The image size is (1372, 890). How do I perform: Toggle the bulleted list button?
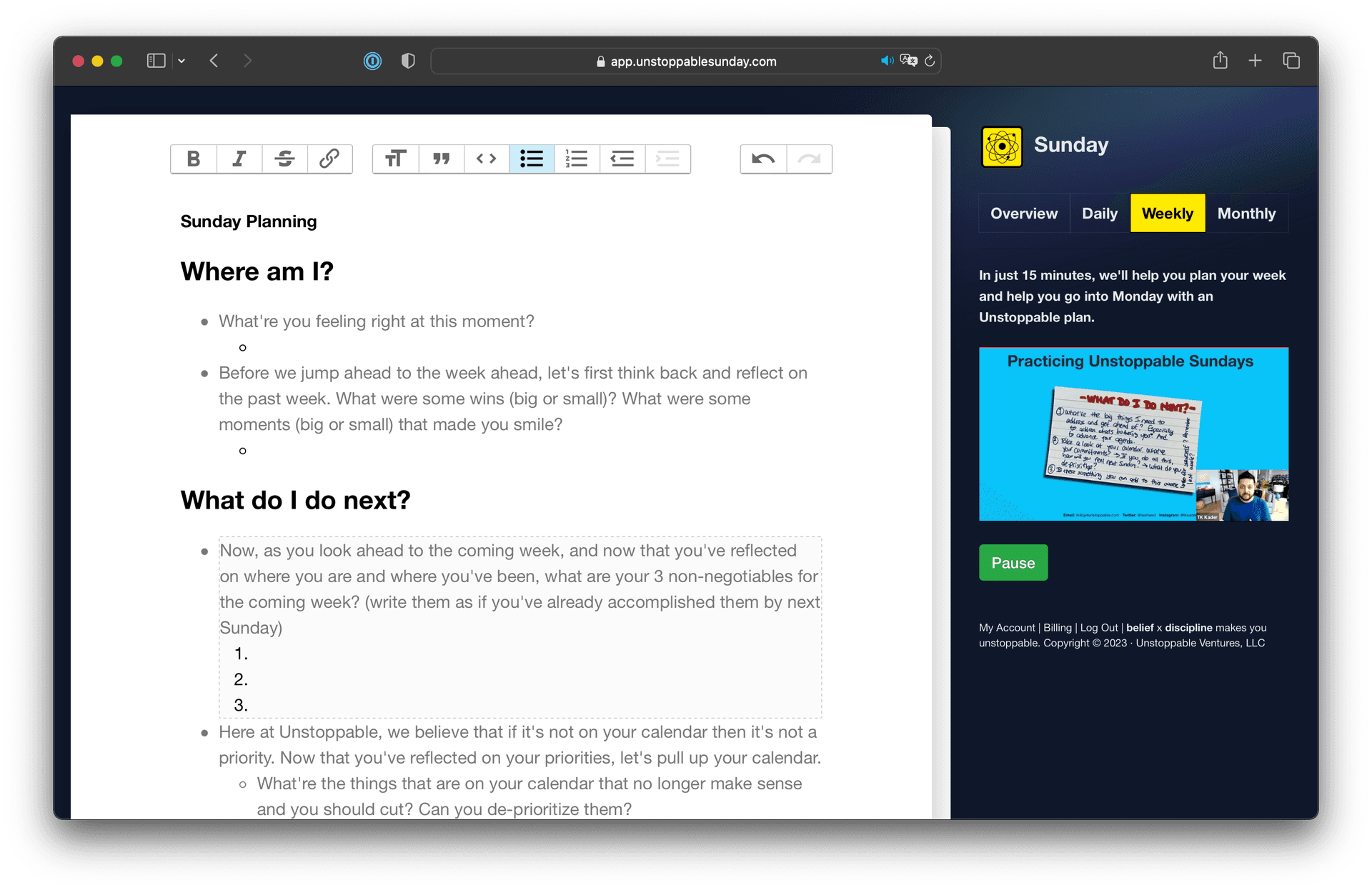(532, 159)
